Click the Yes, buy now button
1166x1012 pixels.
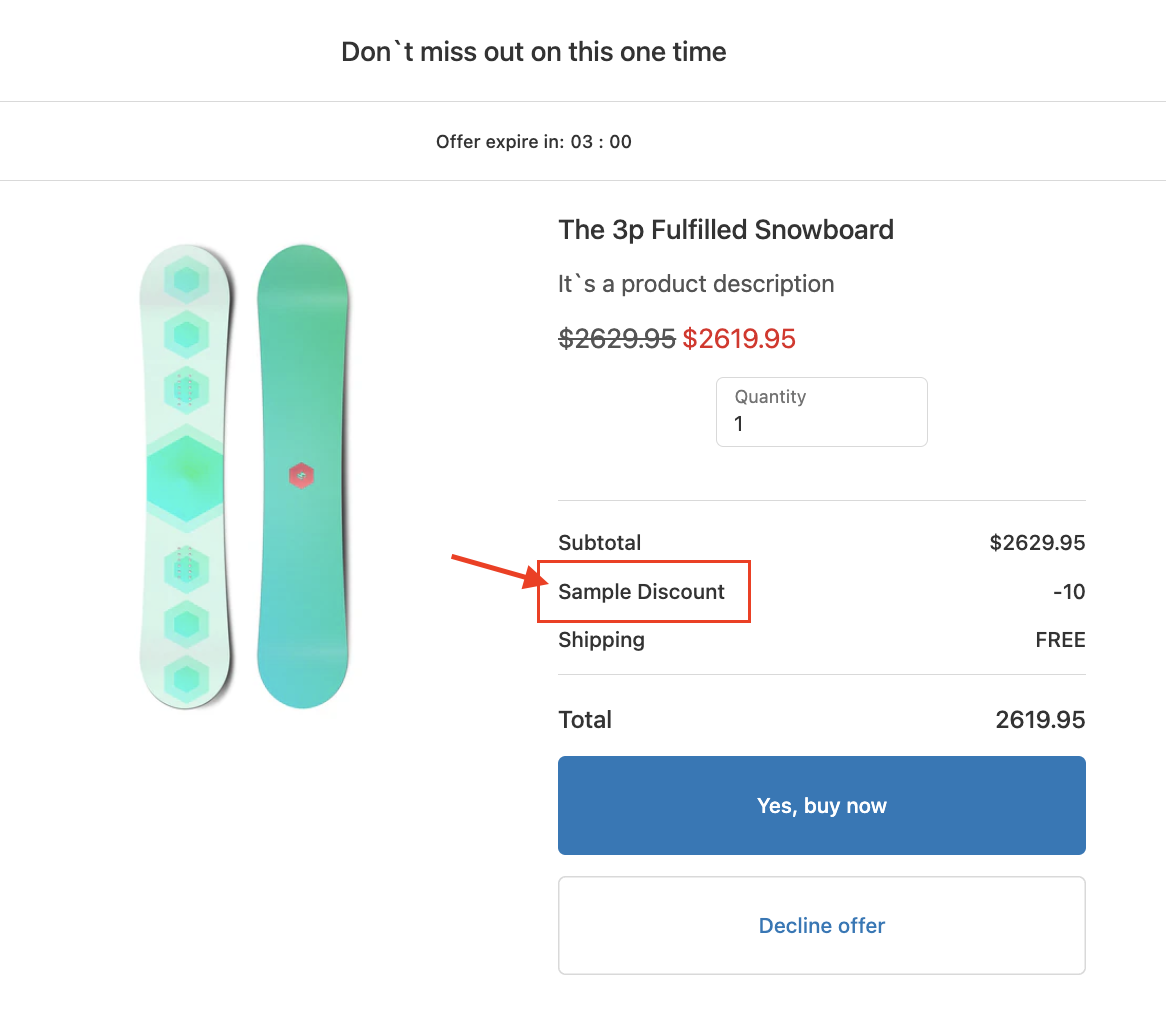[821, 806]
